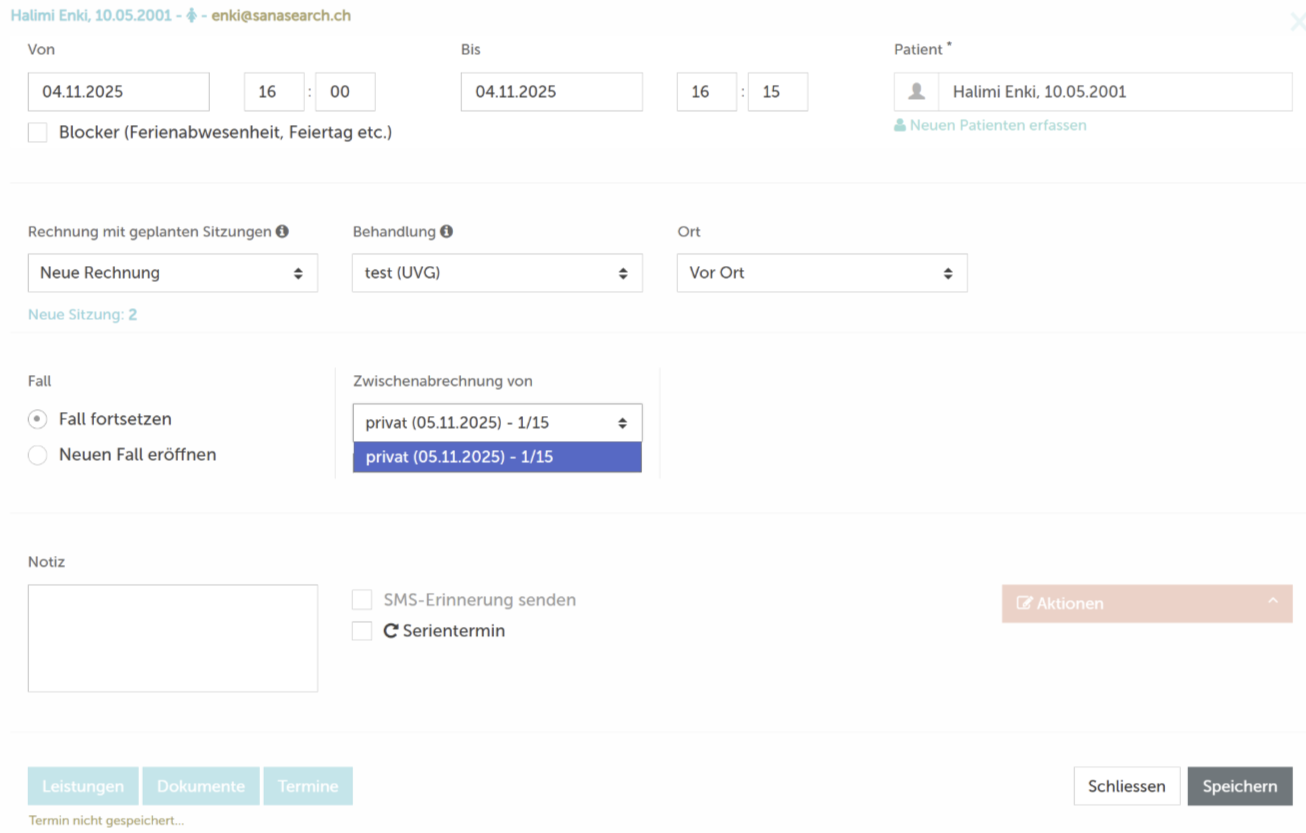Choose the Fall fortsetzen radio option
Screen dimensions: 1306x833
click(38, 419)
